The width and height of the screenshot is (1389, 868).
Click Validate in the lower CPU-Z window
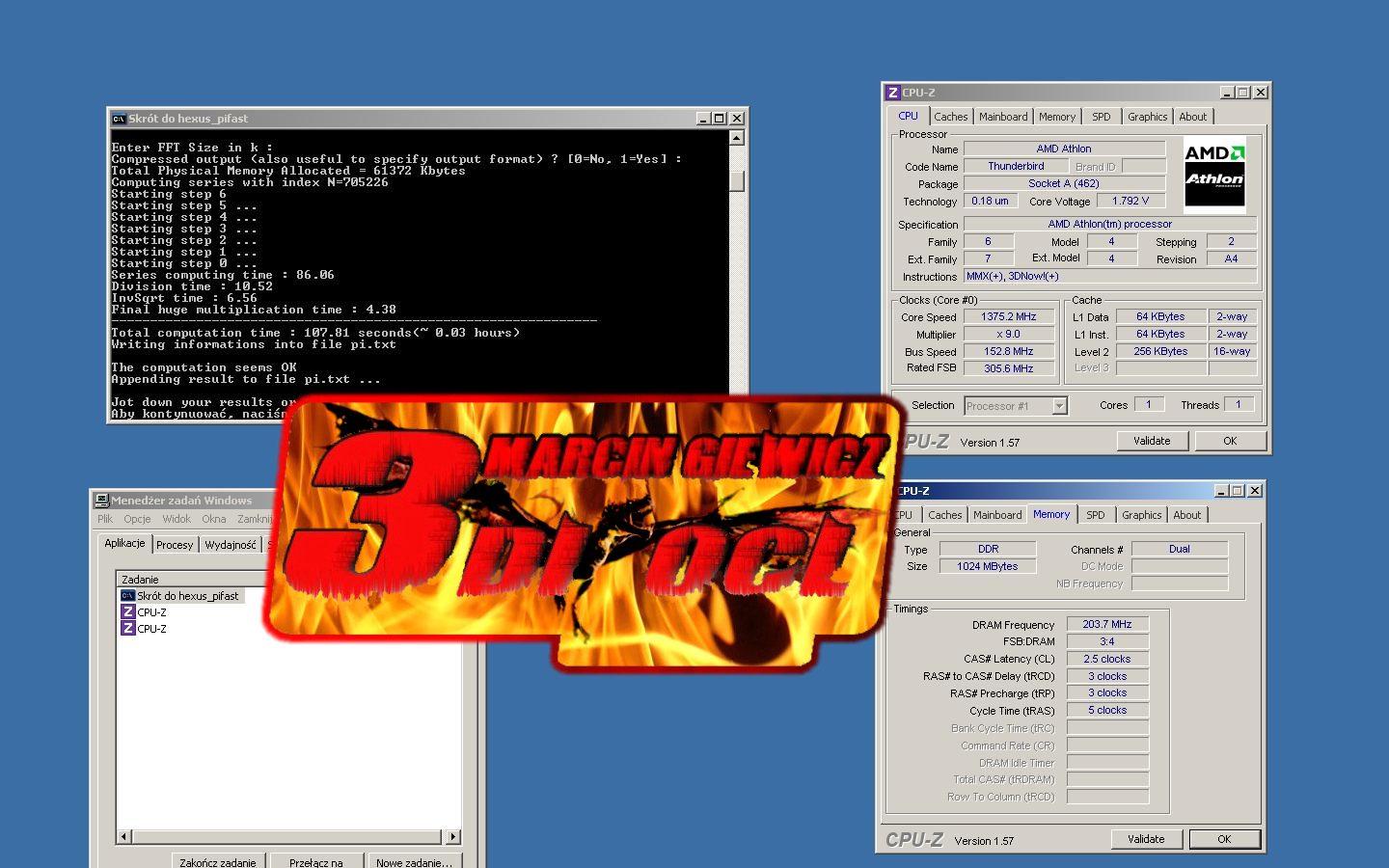click(1146, 839)
